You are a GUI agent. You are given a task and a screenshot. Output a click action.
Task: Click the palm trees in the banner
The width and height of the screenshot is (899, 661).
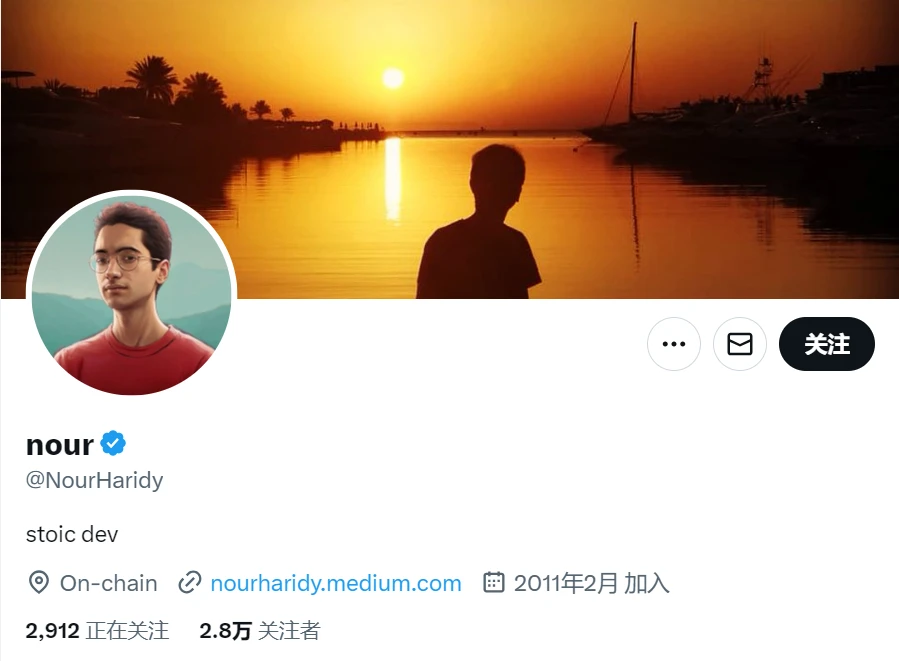(154, 78)
